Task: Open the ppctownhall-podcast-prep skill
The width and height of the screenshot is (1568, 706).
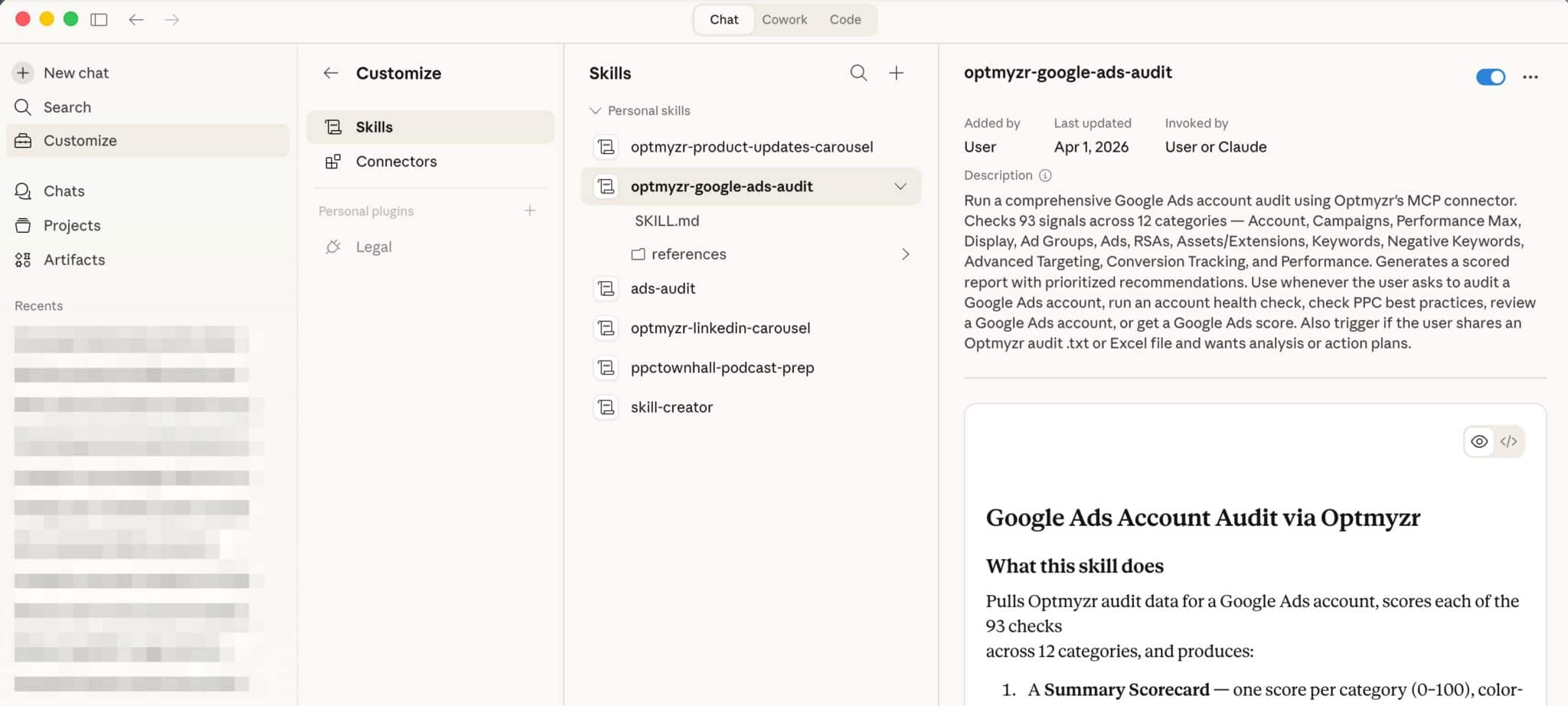Action: pos(750,368)
